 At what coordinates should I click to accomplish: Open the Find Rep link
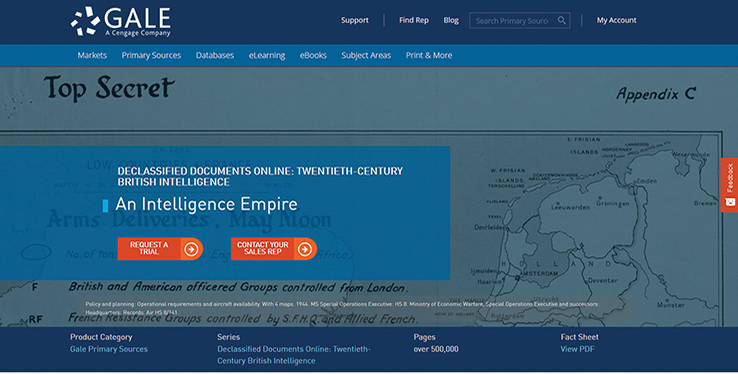coord(414,20)
